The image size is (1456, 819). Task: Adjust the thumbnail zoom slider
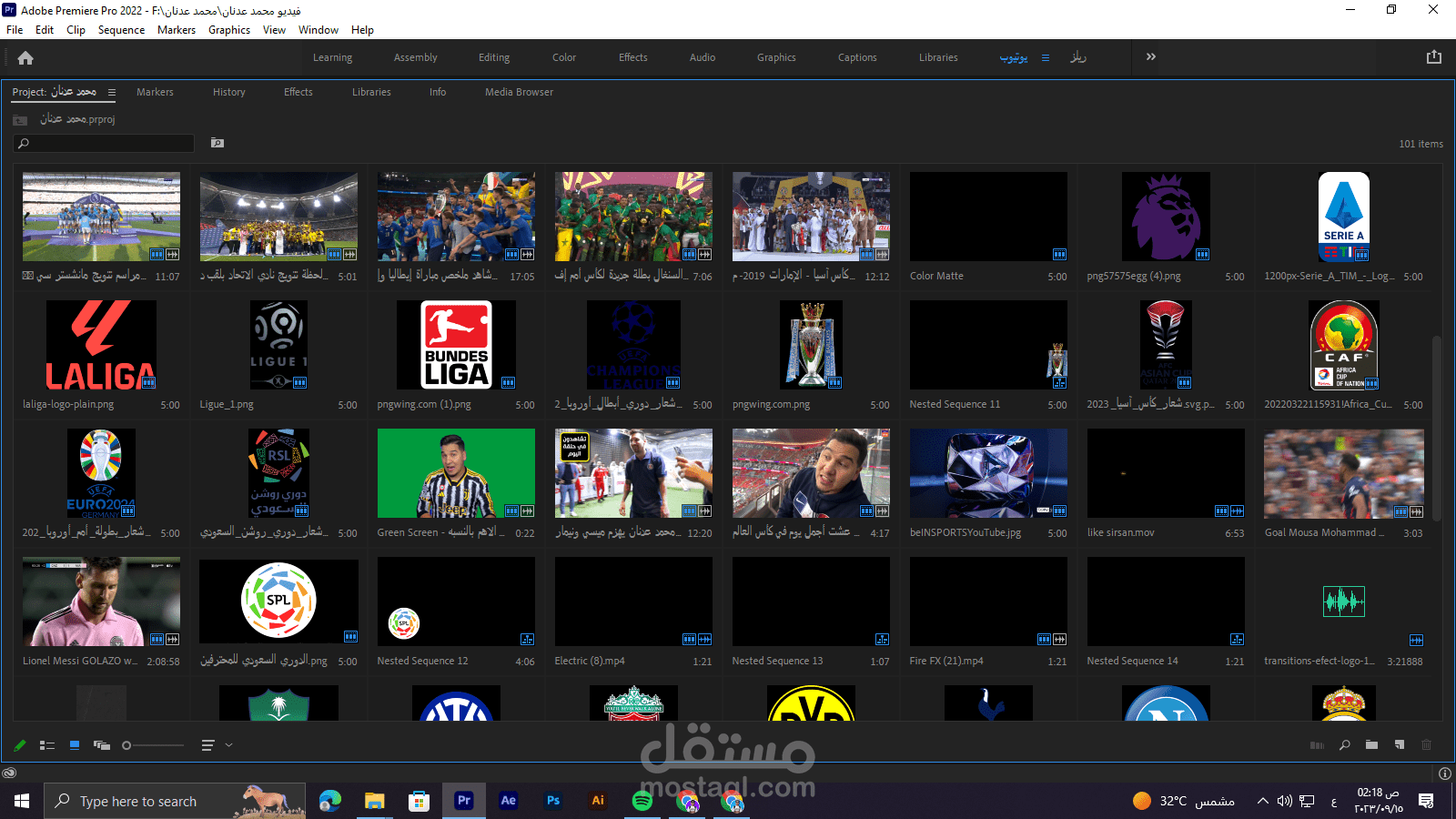(x=127, y=745)
